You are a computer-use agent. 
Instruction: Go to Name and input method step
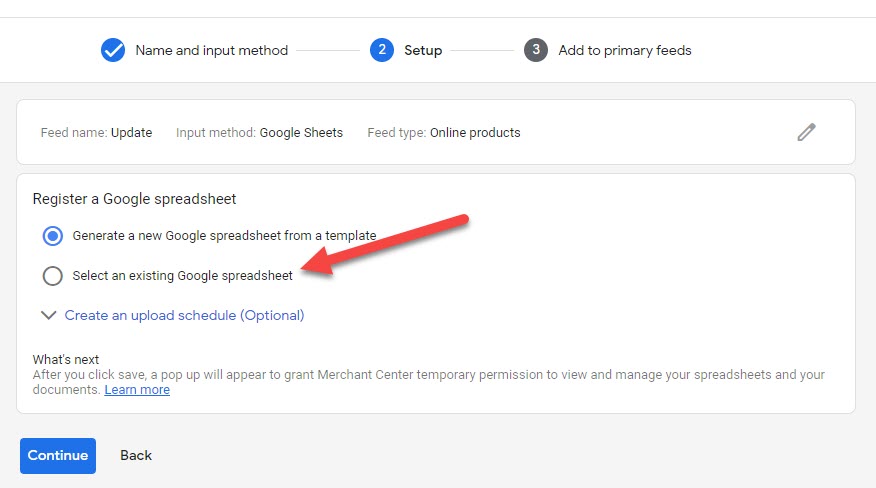point(212,50)
